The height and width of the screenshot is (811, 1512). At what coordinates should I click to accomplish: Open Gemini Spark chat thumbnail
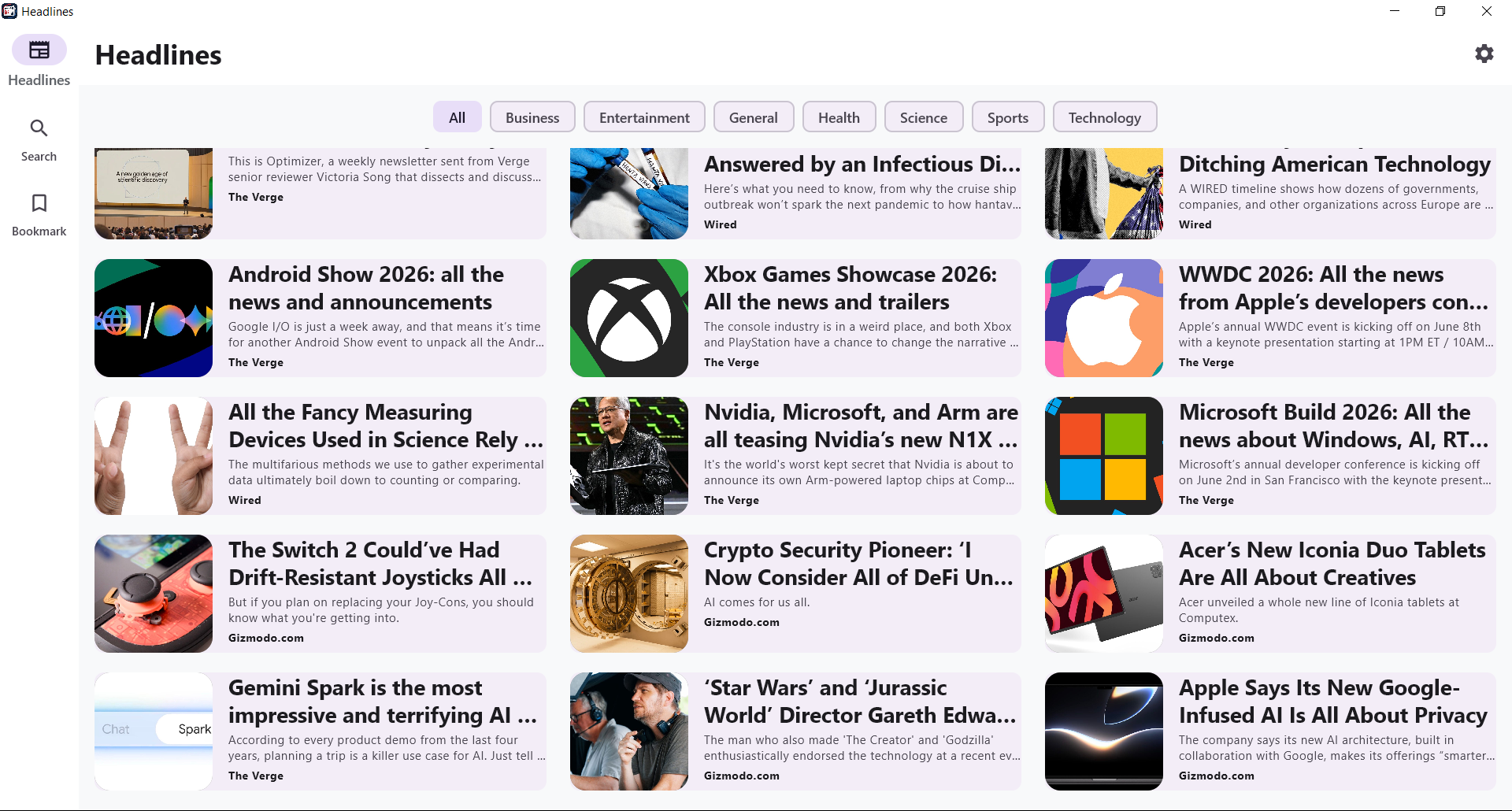click(154, 731)
